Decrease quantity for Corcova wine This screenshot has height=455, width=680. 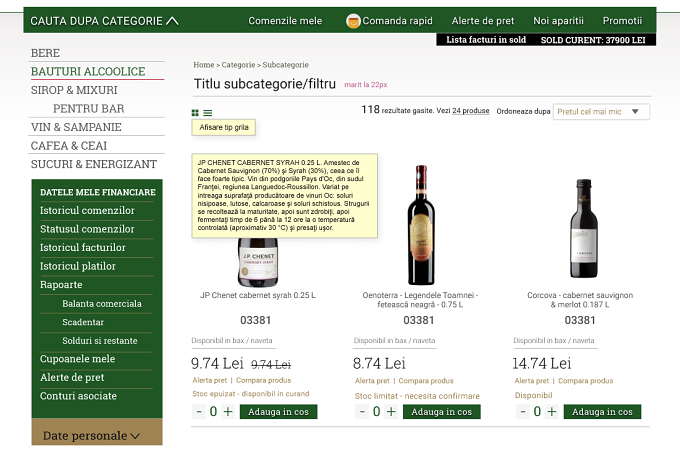(523, 412)
